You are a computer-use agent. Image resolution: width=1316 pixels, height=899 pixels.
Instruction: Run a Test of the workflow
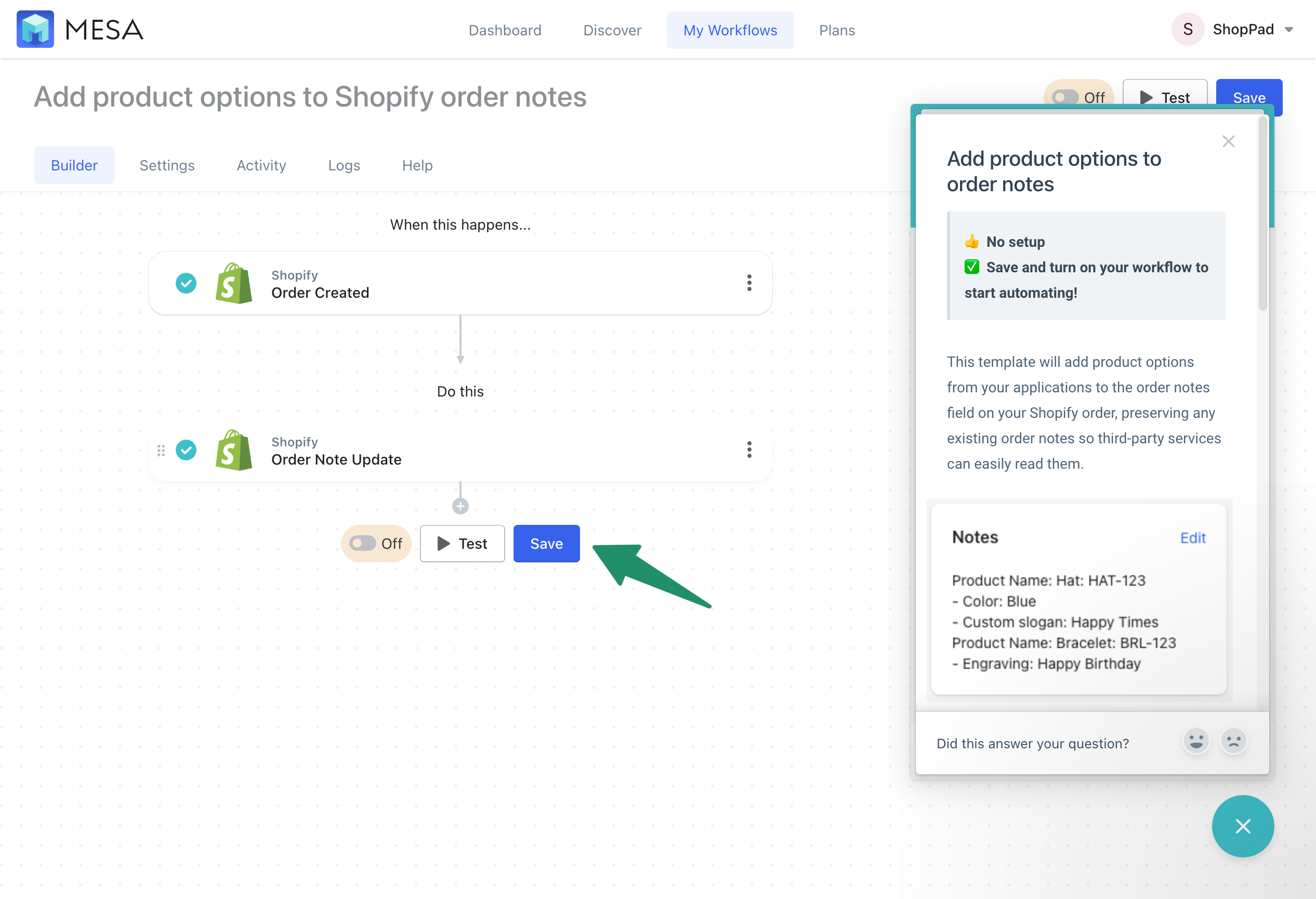point(462,544)
